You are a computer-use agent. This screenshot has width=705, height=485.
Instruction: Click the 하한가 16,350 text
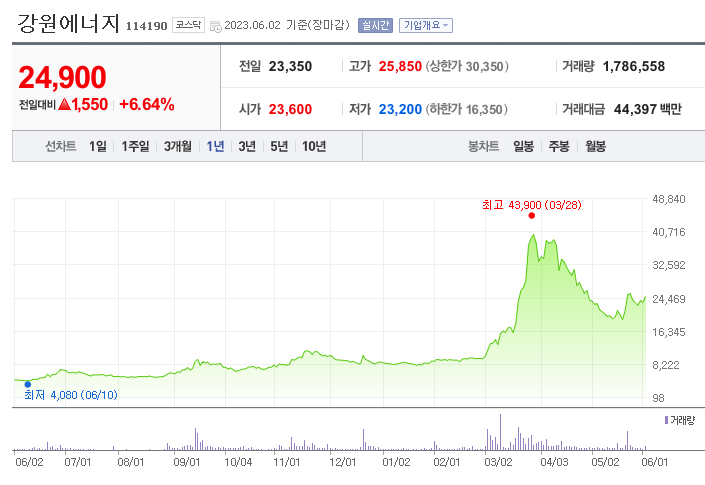pyautogui.click(x=467, y=109)
